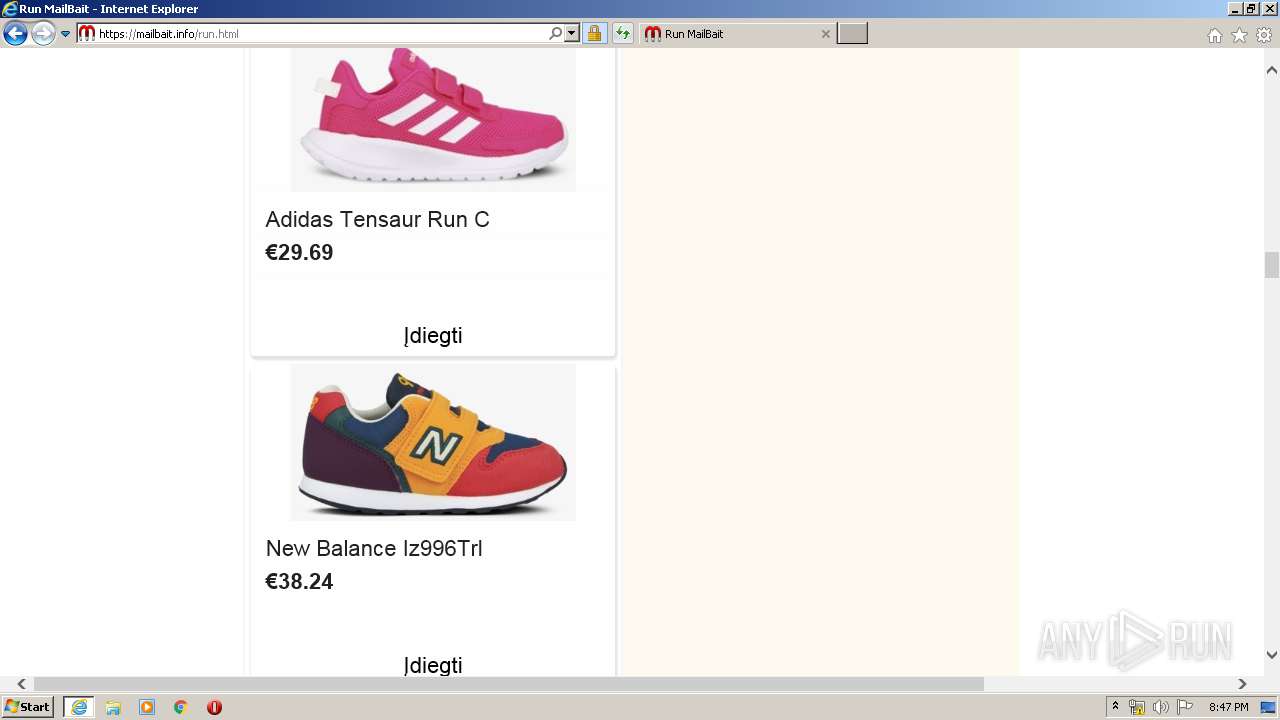Click Įdiegti under New Balance Iz996Trl

click(433, 665)
